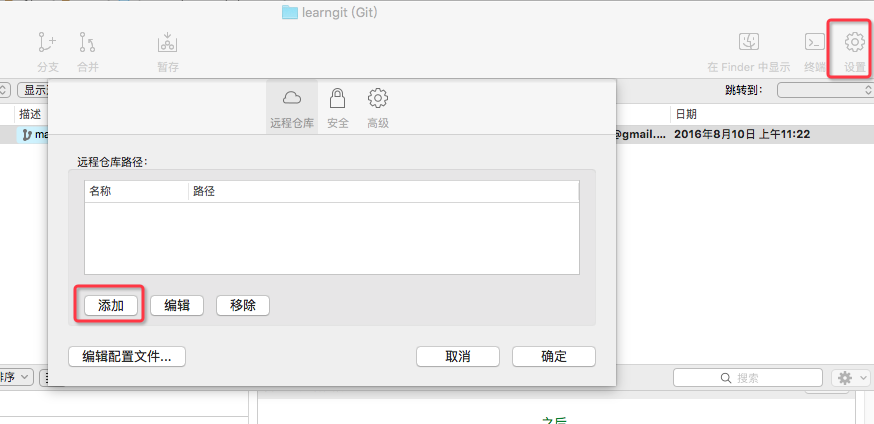Click Edit Config File (编辑配置文件...) button

tap(127, 357)
